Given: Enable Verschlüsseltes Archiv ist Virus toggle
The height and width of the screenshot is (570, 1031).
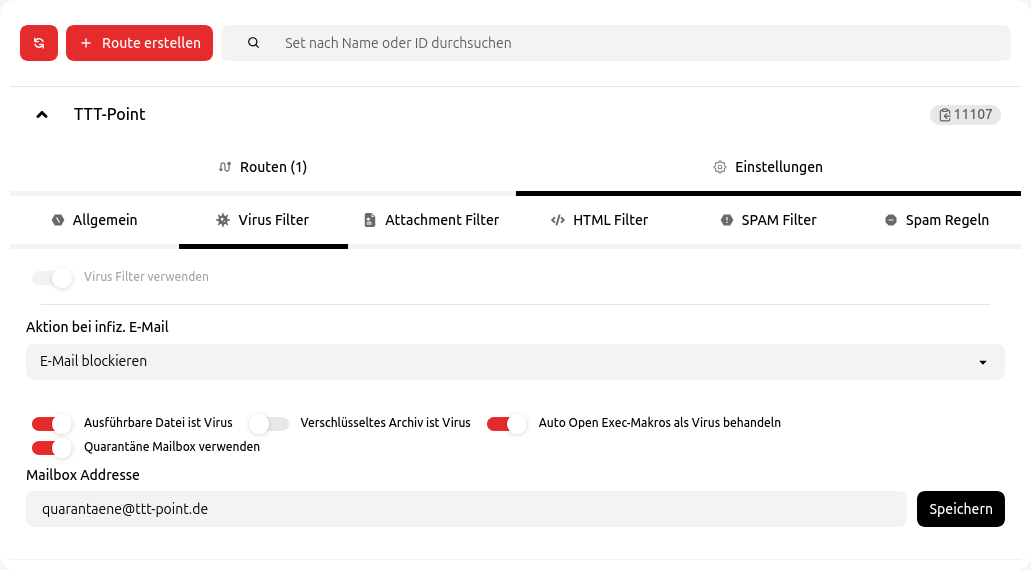Looking at the screenshot, I should (268, 423).
